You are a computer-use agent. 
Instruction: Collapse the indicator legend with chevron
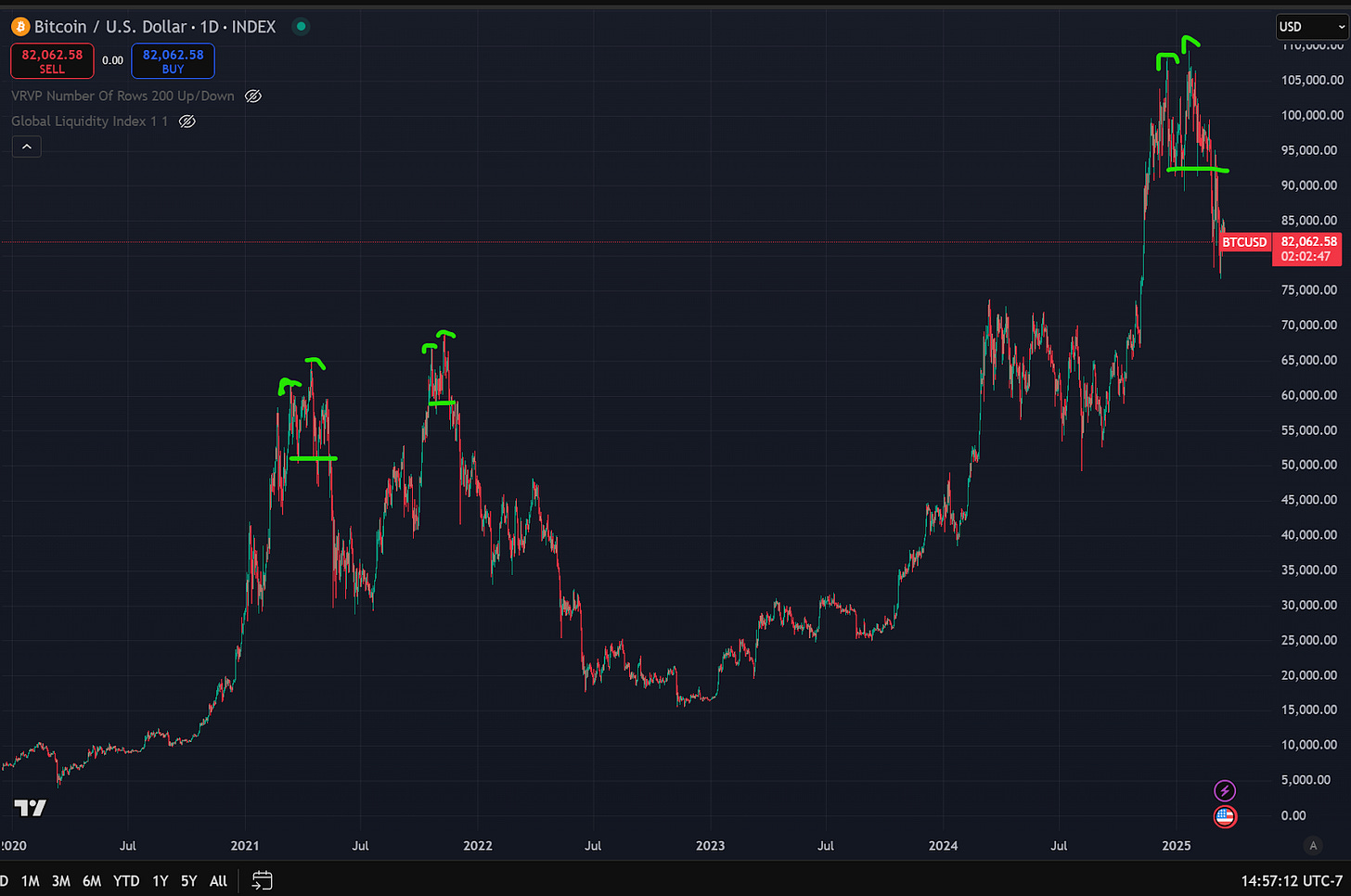tap(27, 147)
